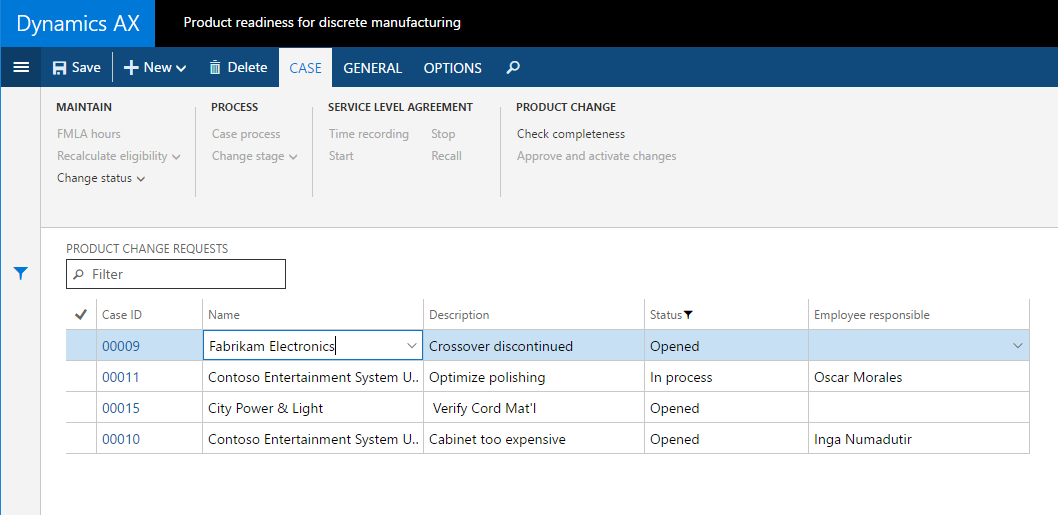
Task: Select the Verify Cord Mat'l description cell
Action: tap(534, 408)
